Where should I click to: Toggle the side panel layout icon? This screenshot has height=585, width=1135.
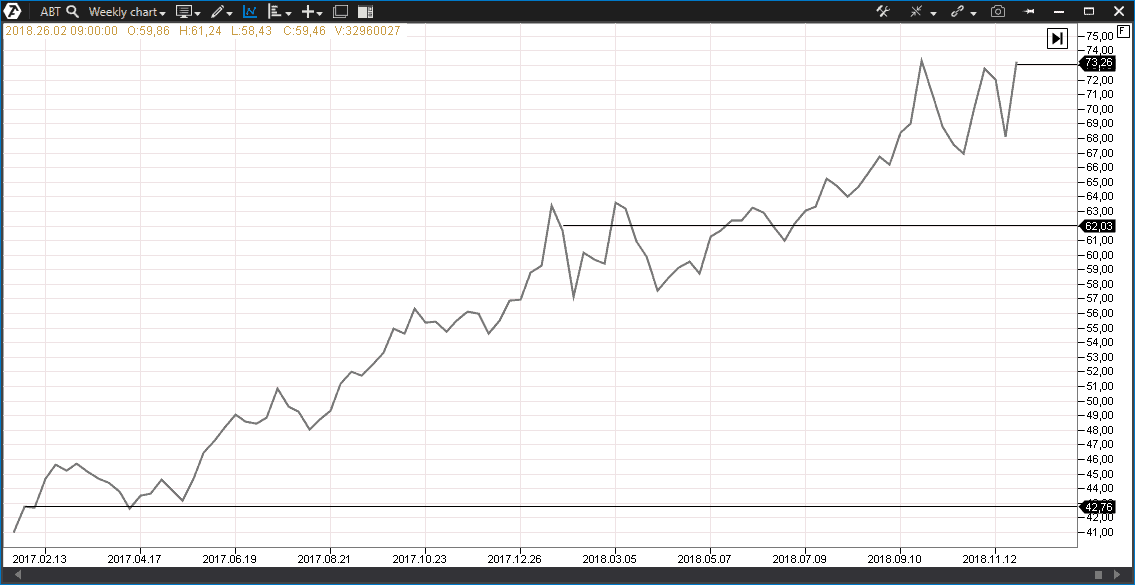click(365, 12)
